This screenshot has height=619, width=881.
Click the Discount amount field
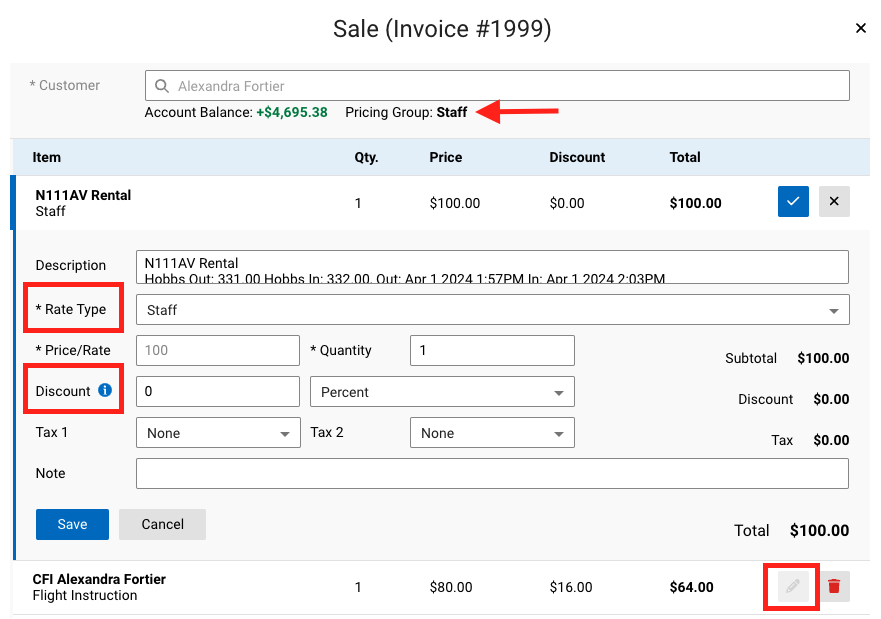click(218, 392)
